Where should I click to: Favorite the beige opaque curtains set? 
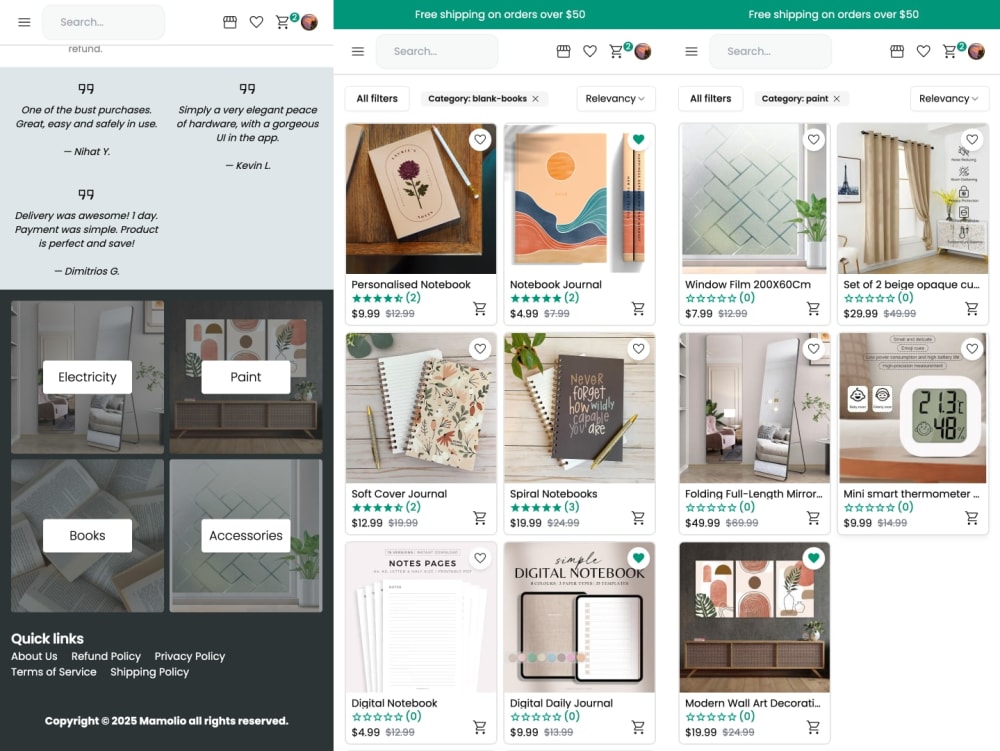[x=972, y=140]
